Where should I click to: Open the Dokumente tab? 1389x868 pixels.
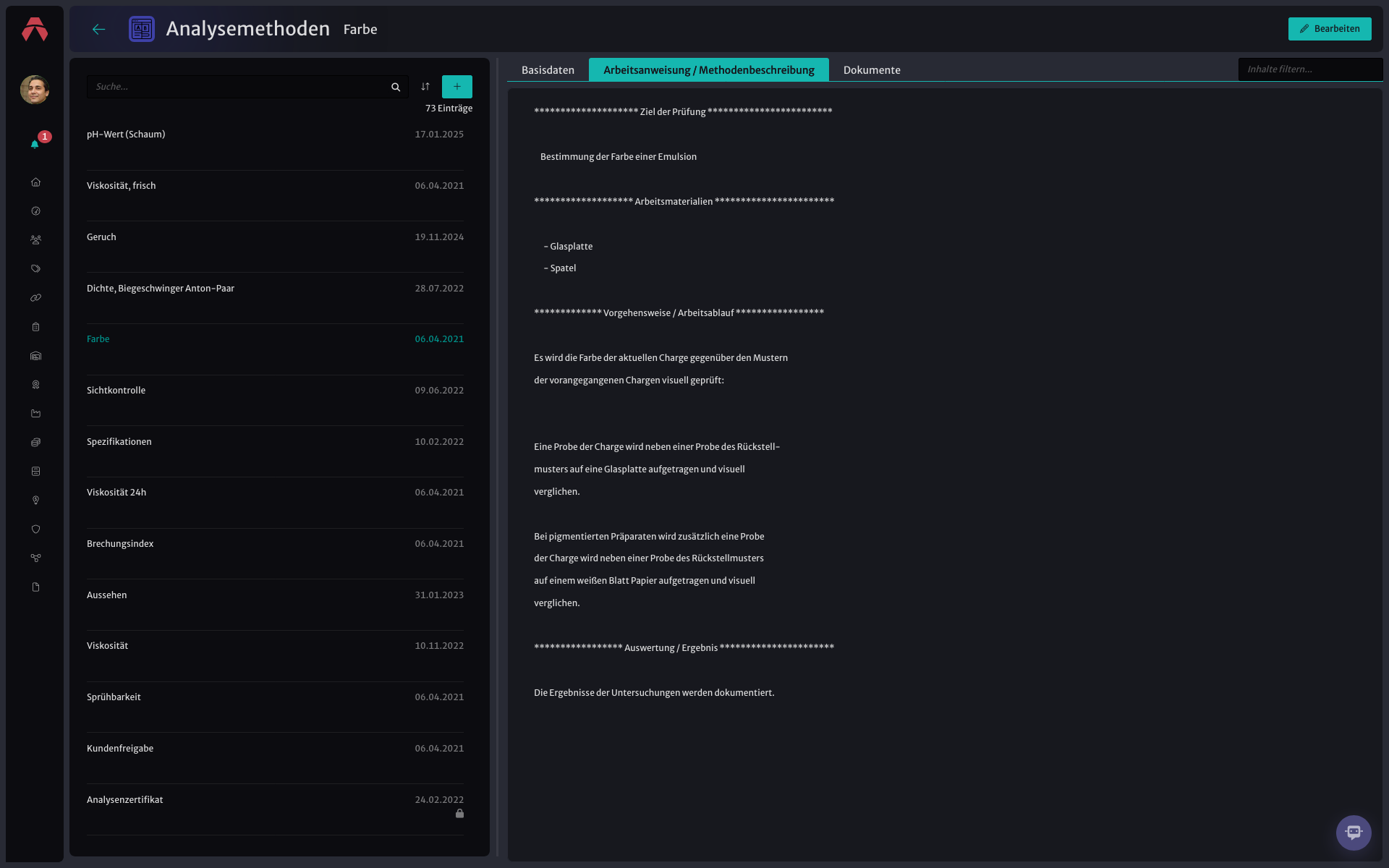tap(872, 70)
